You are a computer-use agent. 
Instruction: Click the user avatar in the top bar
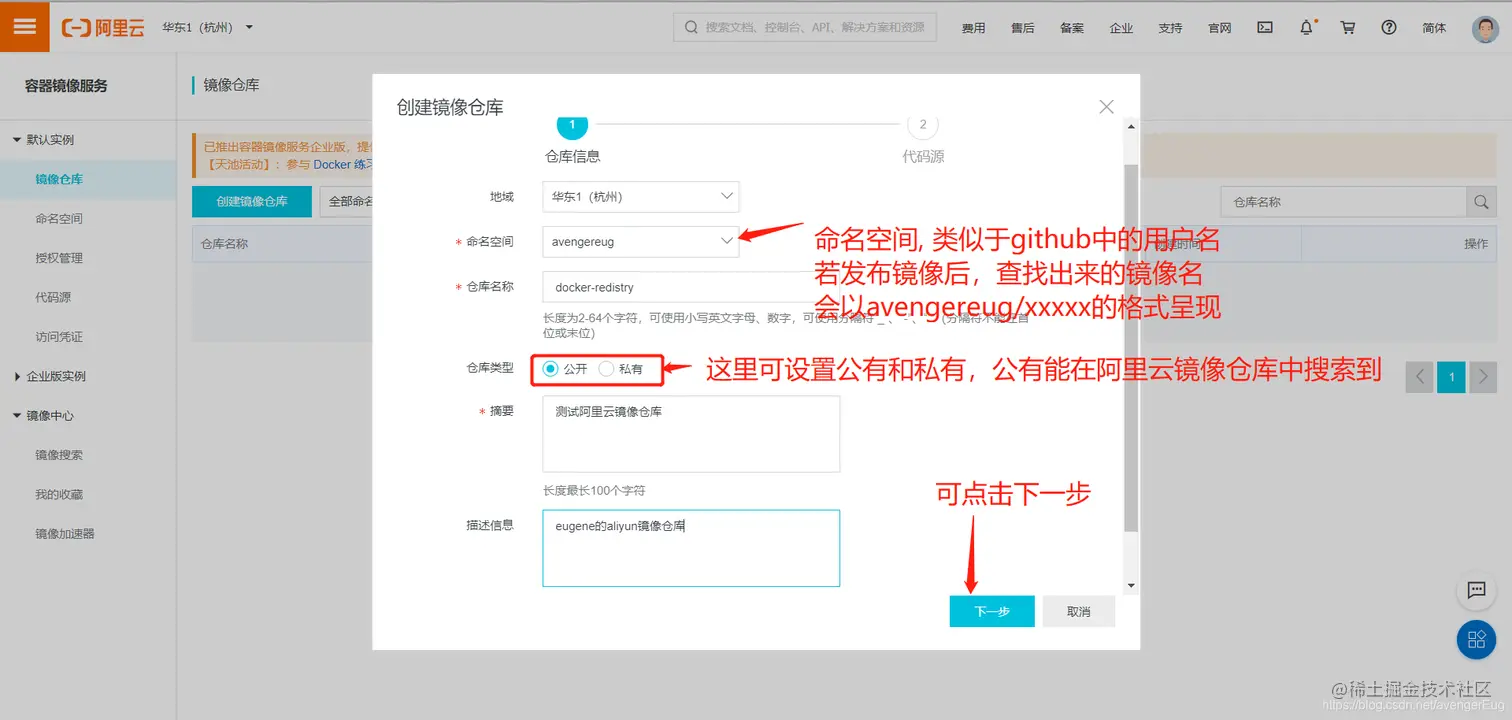1484,27
